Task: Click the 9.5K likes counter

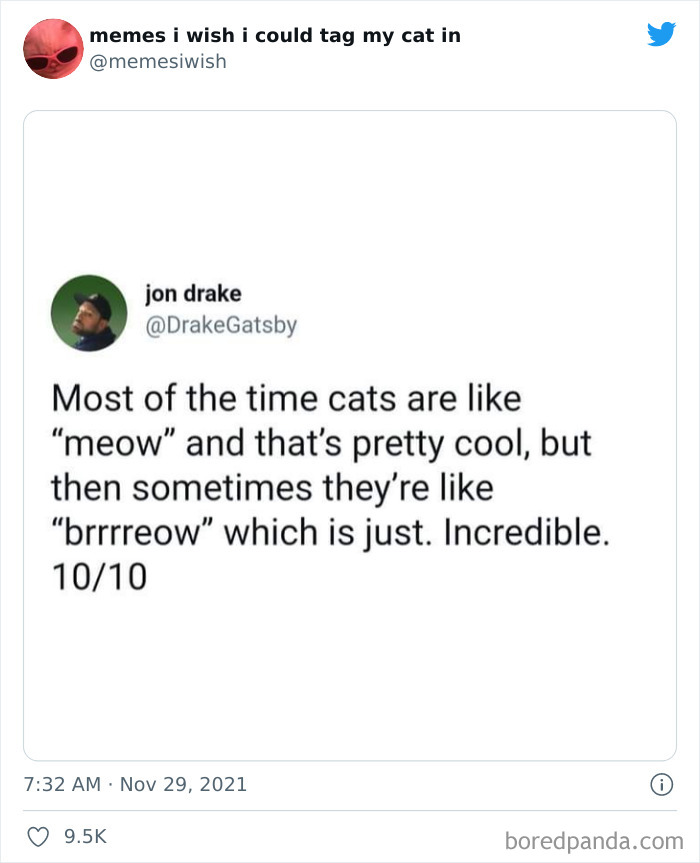Action: [x=82, y=838]
